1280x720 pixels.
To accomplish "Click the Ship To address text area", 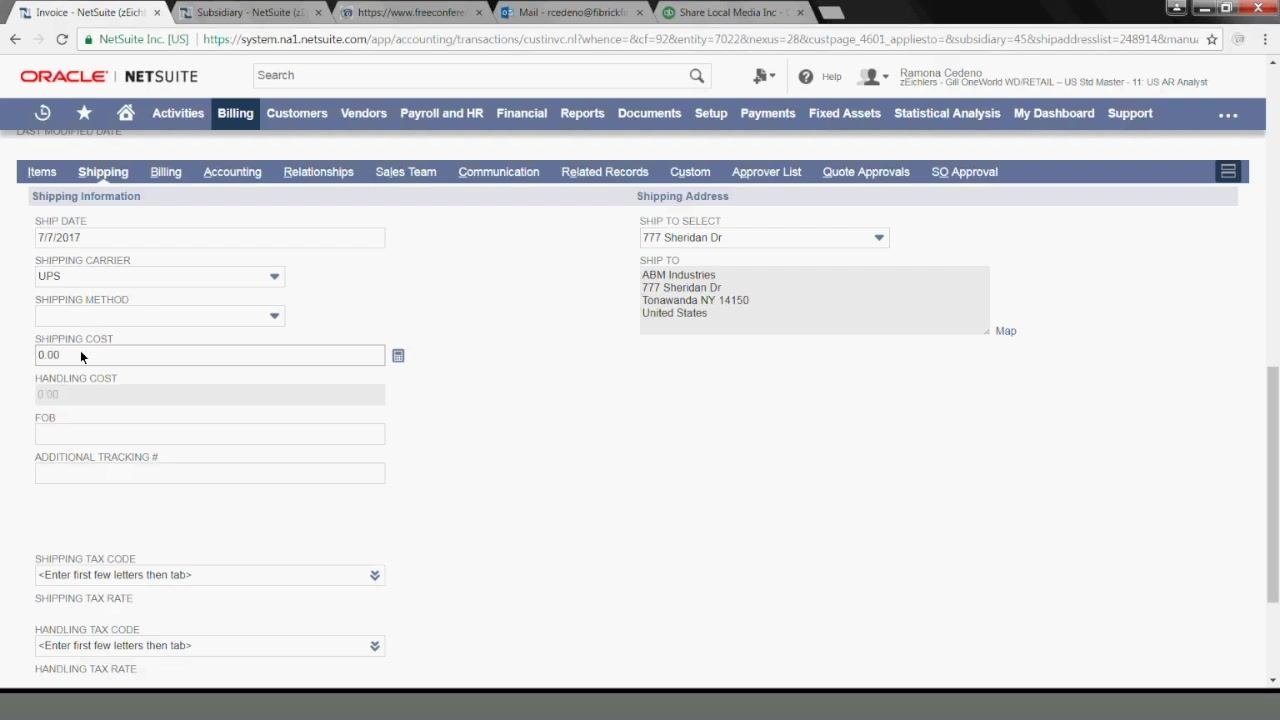I will (x=814, y=300).
